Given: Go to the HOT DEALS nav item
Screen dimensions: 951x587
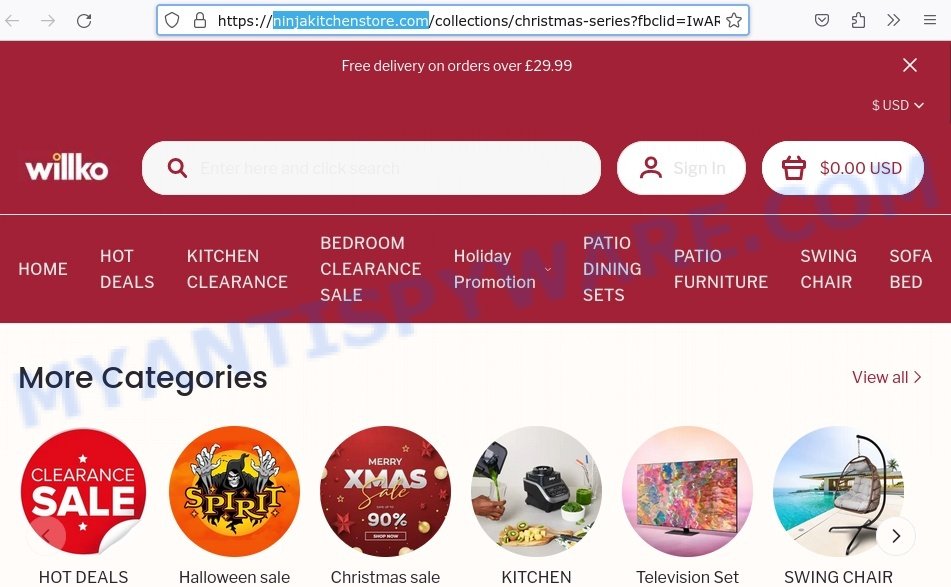Looking at the screenshot, I should tap(127, 269).
